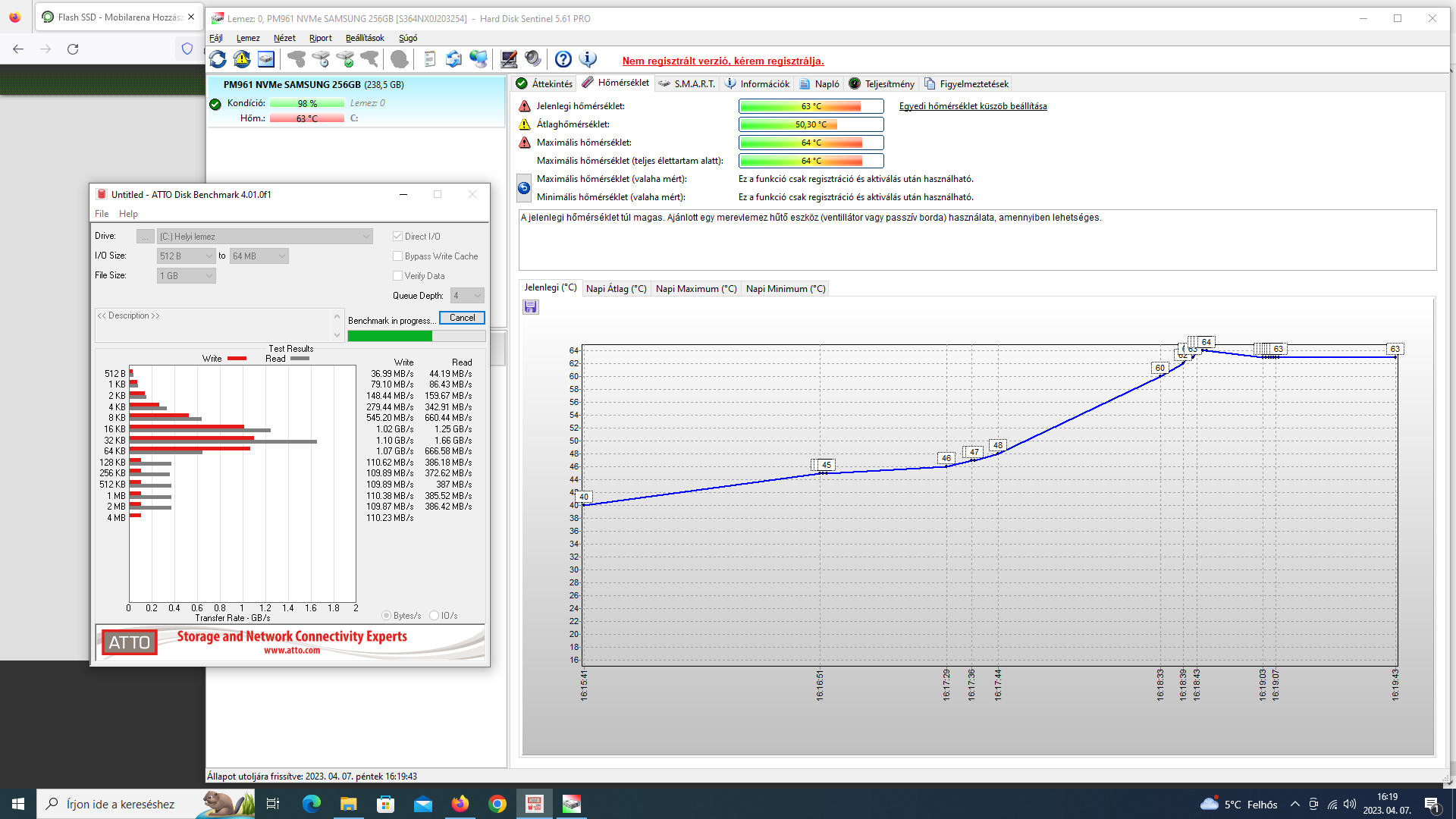Click the save graph floppy disk icon

click(x=531, y=307)
